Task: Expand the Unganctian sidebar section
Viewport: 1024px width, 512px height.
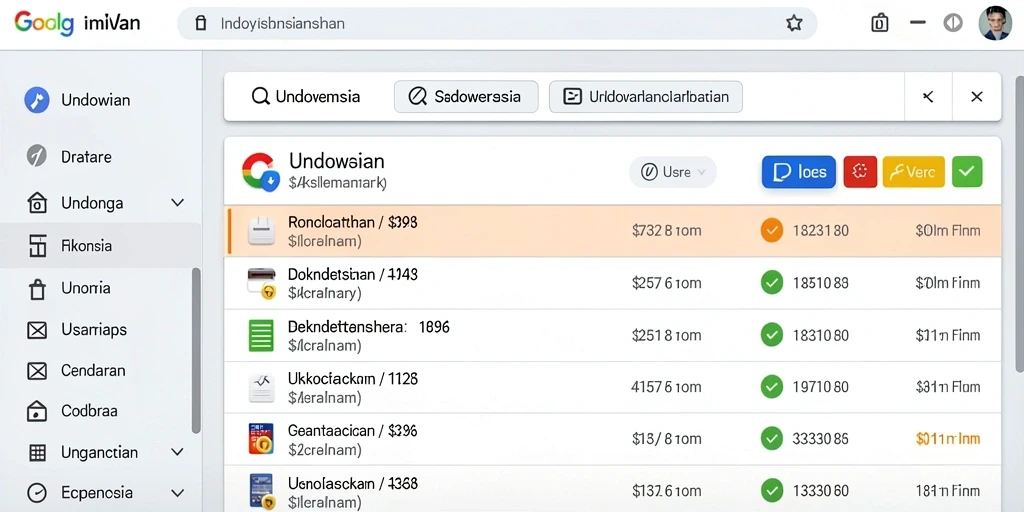Action: coord(177,452)
